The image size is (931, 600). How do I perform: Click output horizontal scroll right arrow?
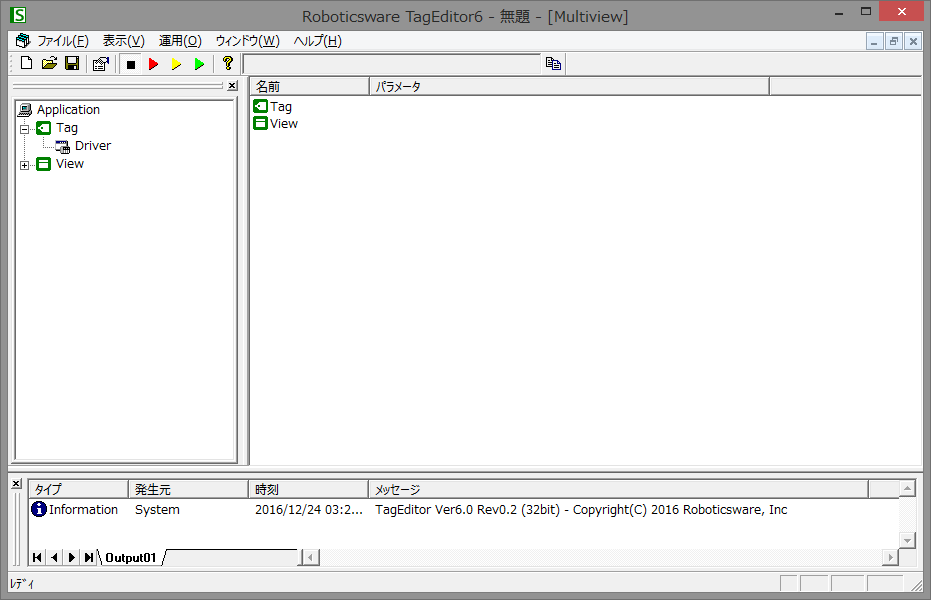(x=890, y=557)
